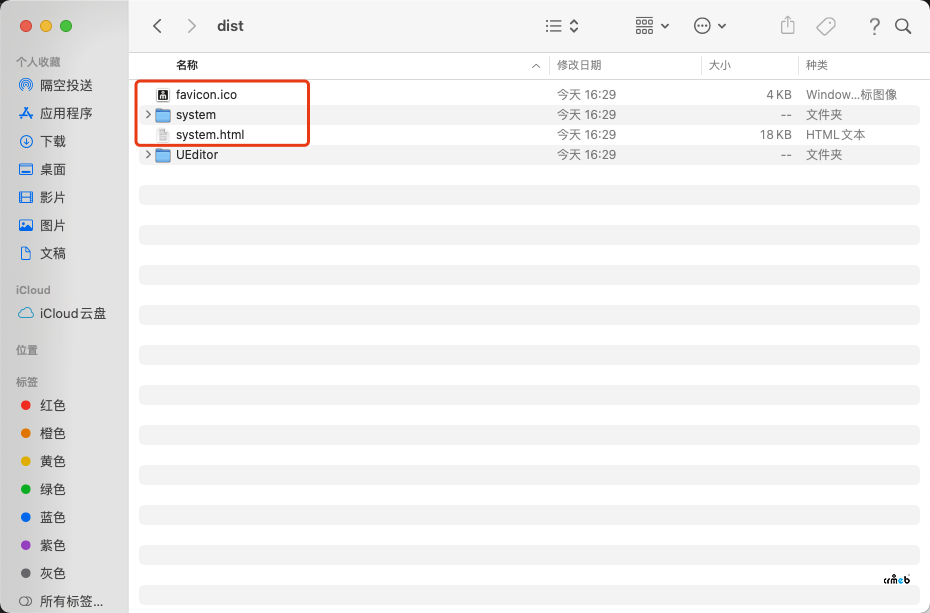Select 应用程序 in the sidebar
This screenshot has width=930, height=613.
(x=66, y=114)
